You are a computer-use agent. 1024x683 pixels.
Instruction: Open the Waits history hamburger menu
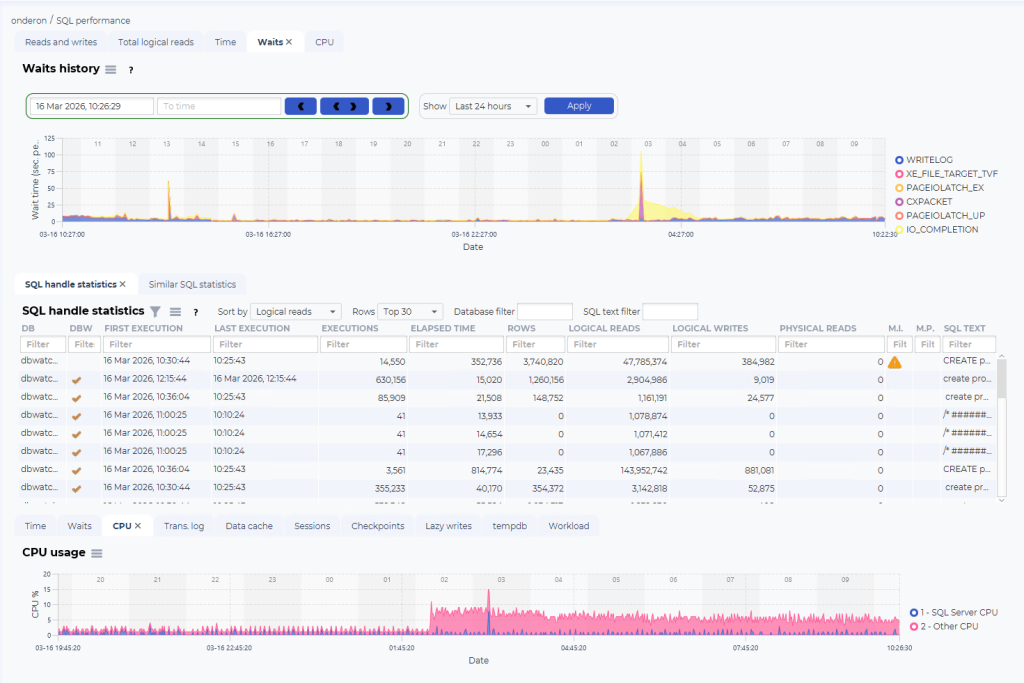click(110, 69)
